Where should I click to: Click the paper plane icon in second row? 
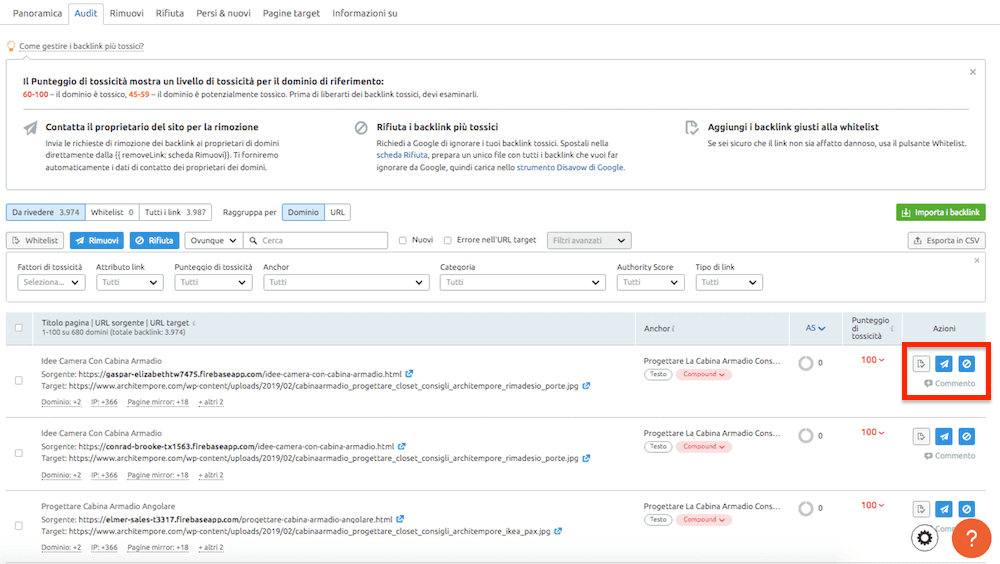pyautogui.click(x=944, y=436)
